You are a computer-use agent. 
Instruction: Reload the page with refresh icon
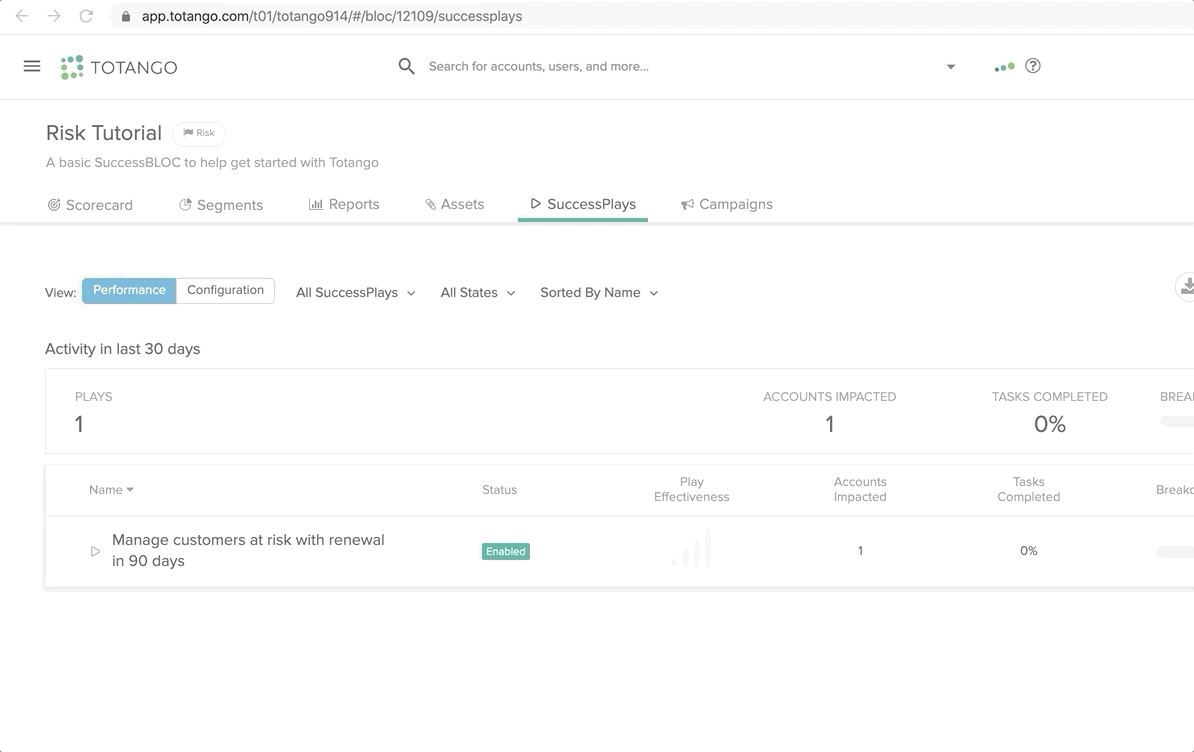(x=86, y=16)
